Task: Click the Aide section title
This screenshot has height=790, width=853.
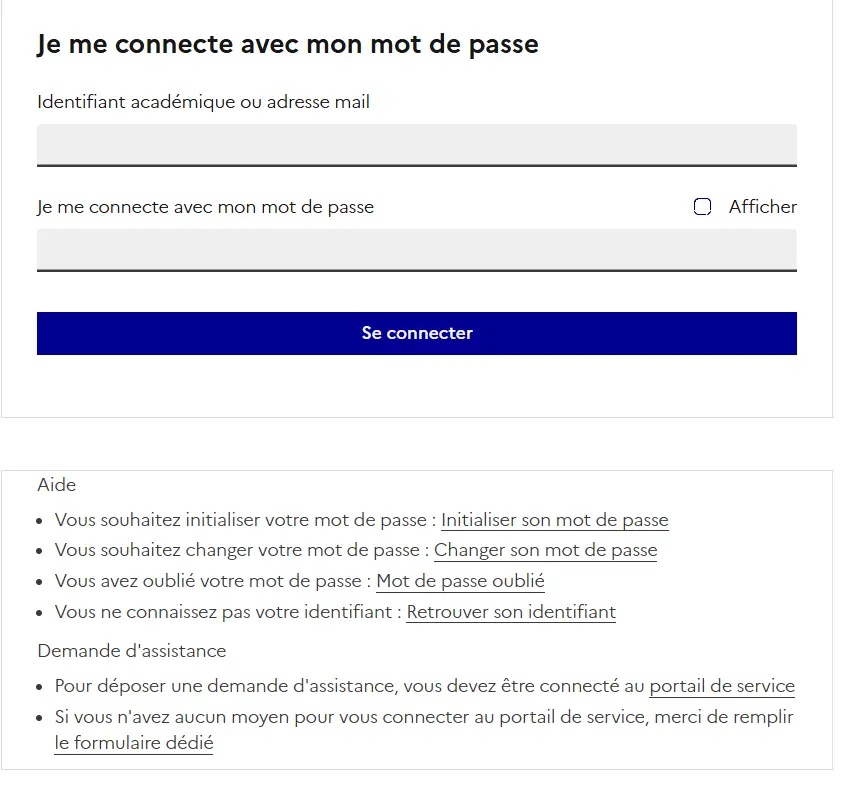Action: pyautogui.click(x=57, y=485)
